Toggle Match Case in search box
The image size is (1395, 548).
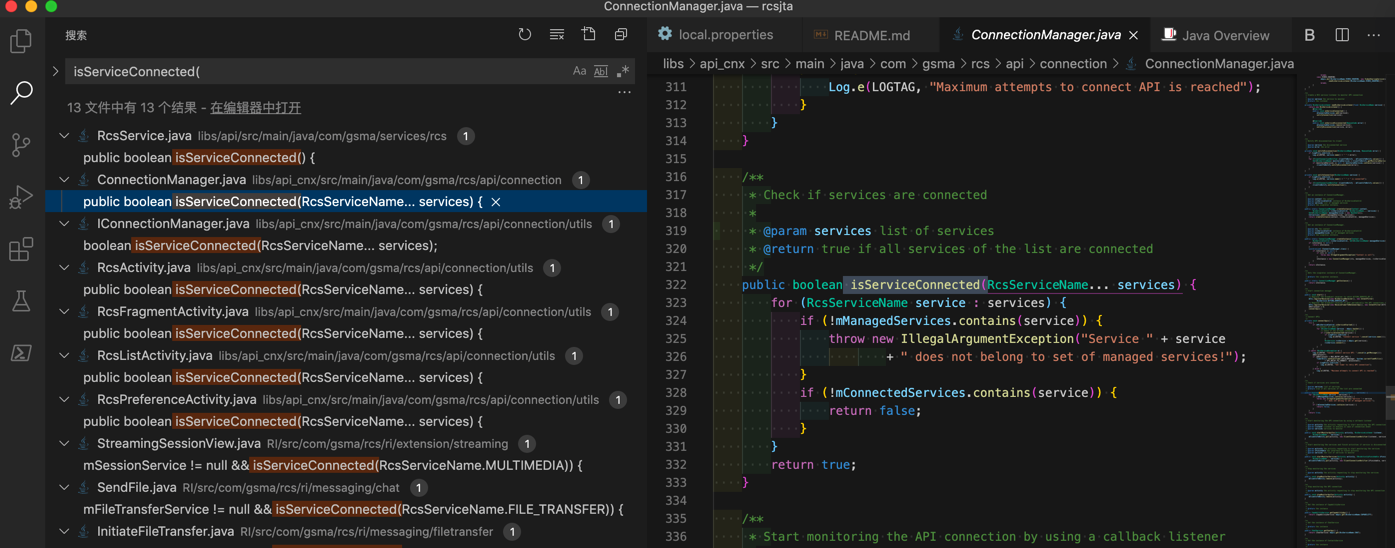579,72
